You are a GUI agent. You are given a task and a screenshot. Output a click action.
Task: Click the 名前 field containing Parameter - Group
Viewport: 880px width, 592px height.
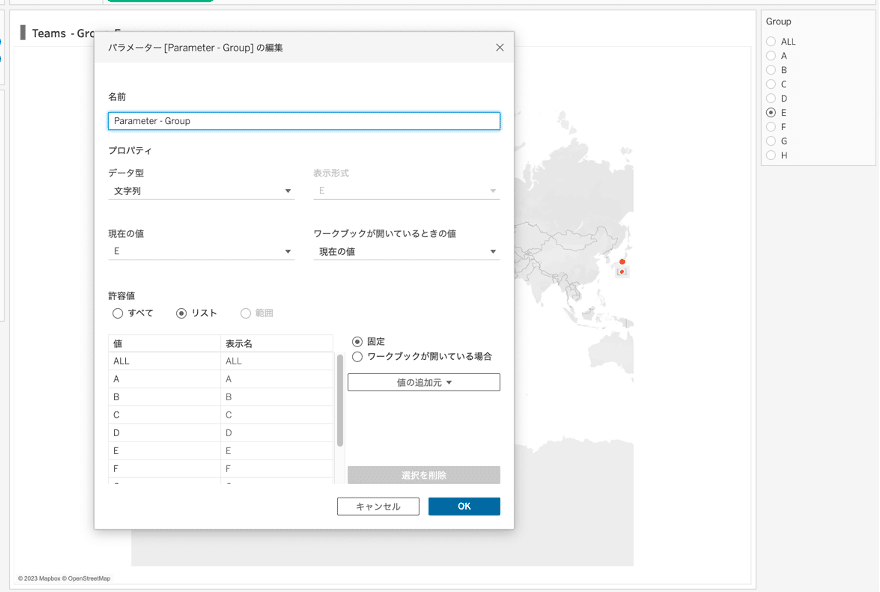click(x=304, y=121)
